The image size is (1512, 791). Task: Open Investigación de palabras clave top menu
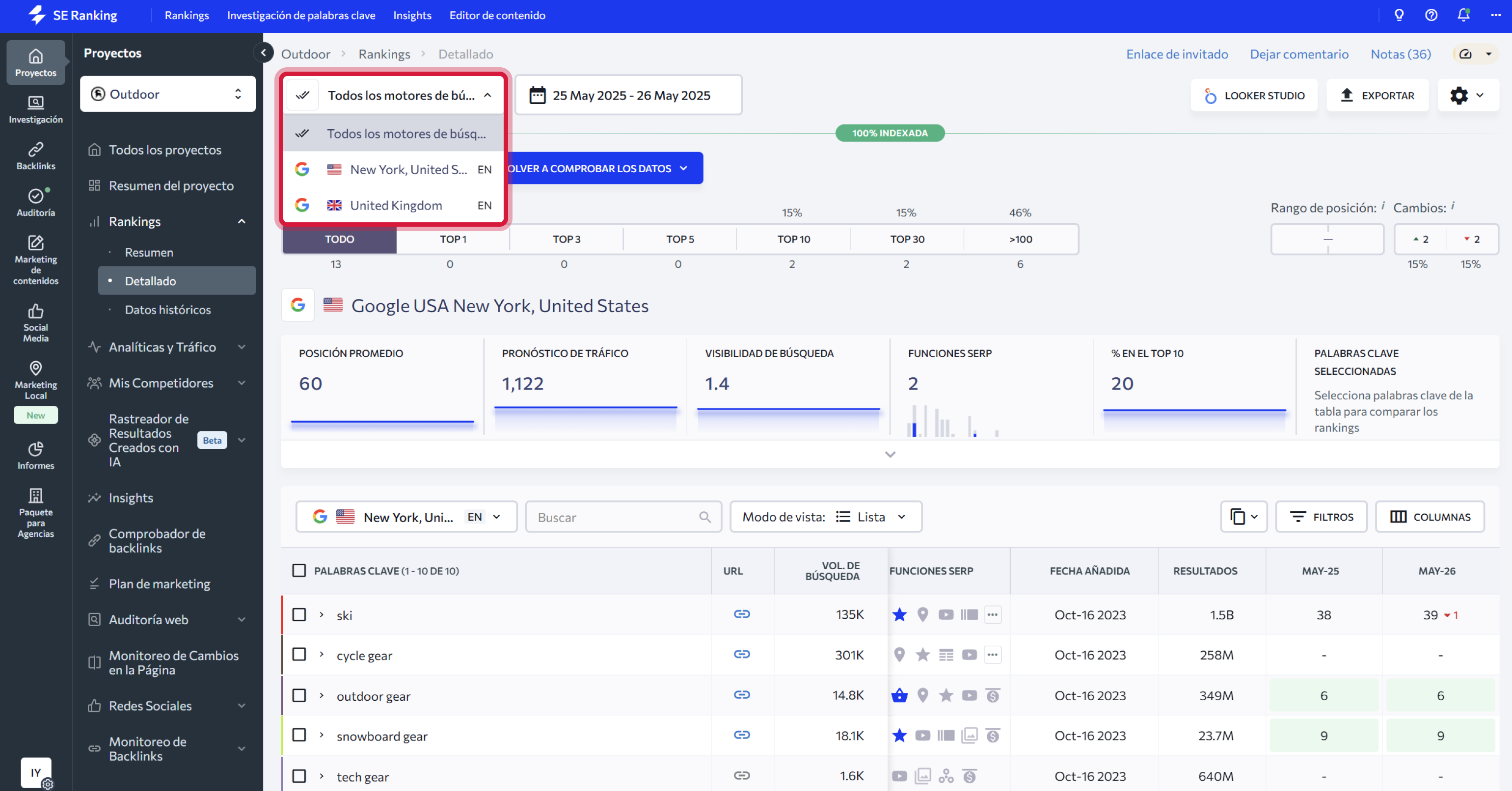click(x=301, y=15)
